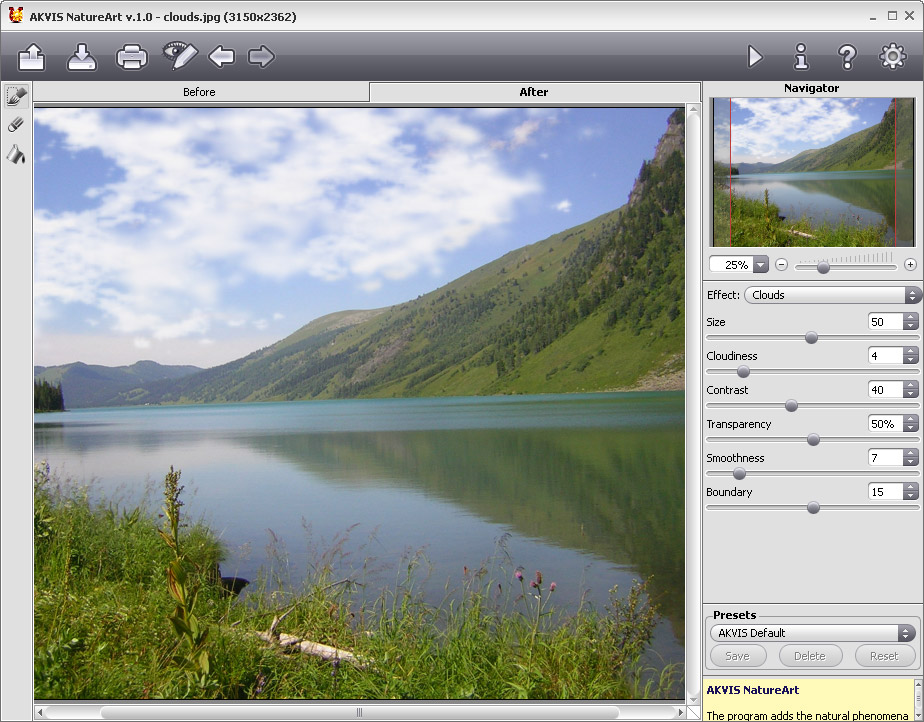Click the Contrast value field showing 40
The height and width of the screenshot is (722, 924).
point(886,390)
